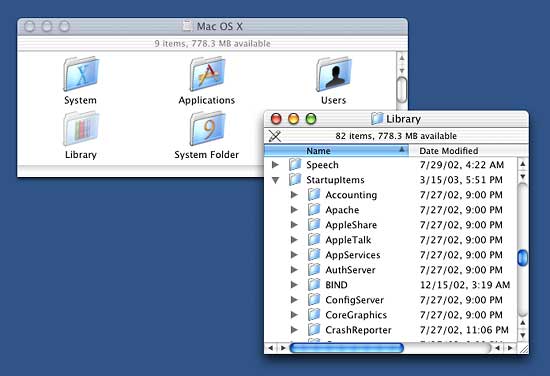Expand the AuthServer folder triangle

click(x=295, y=270)
